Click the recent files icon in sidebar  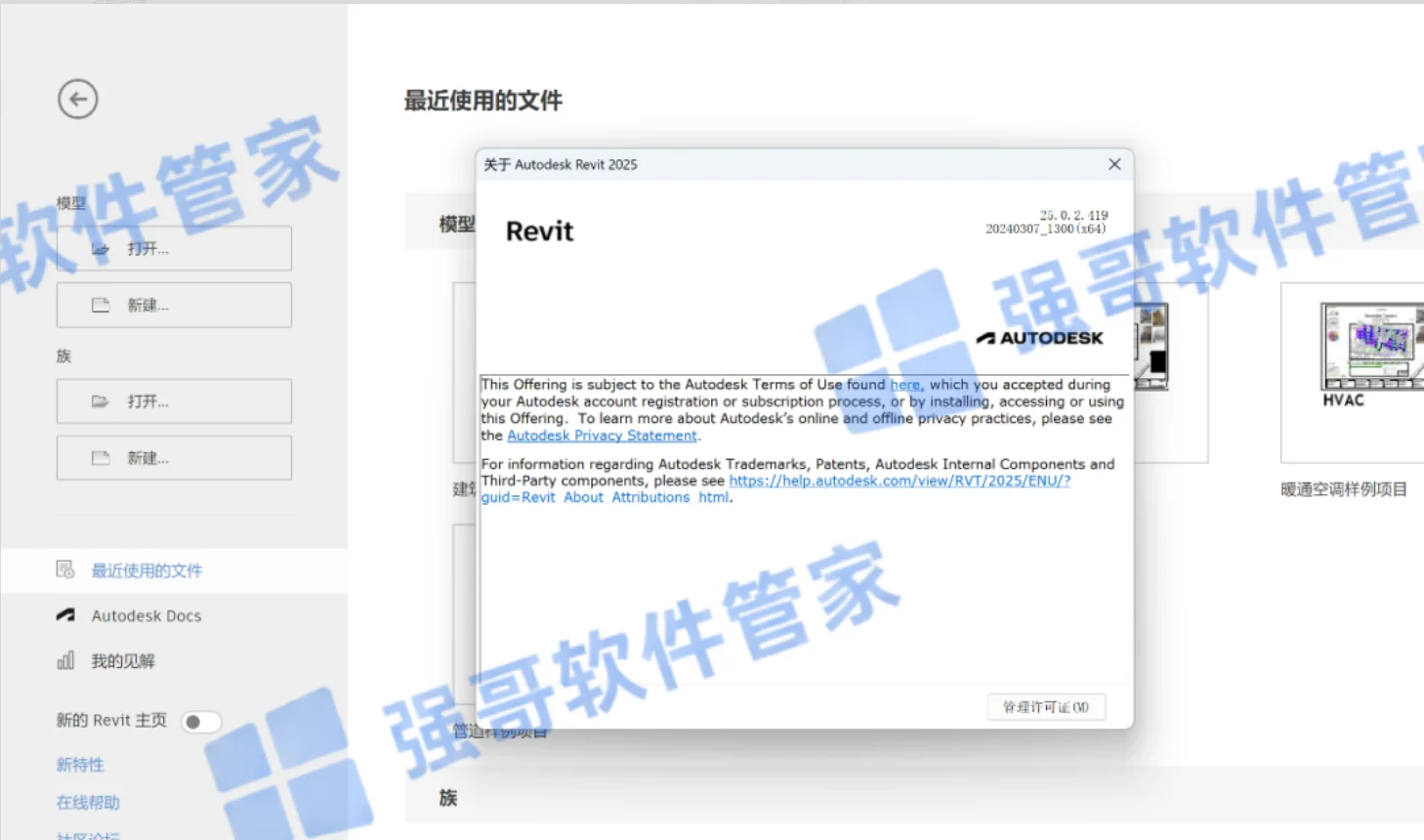pyautogui.click(x=65, y=569)
